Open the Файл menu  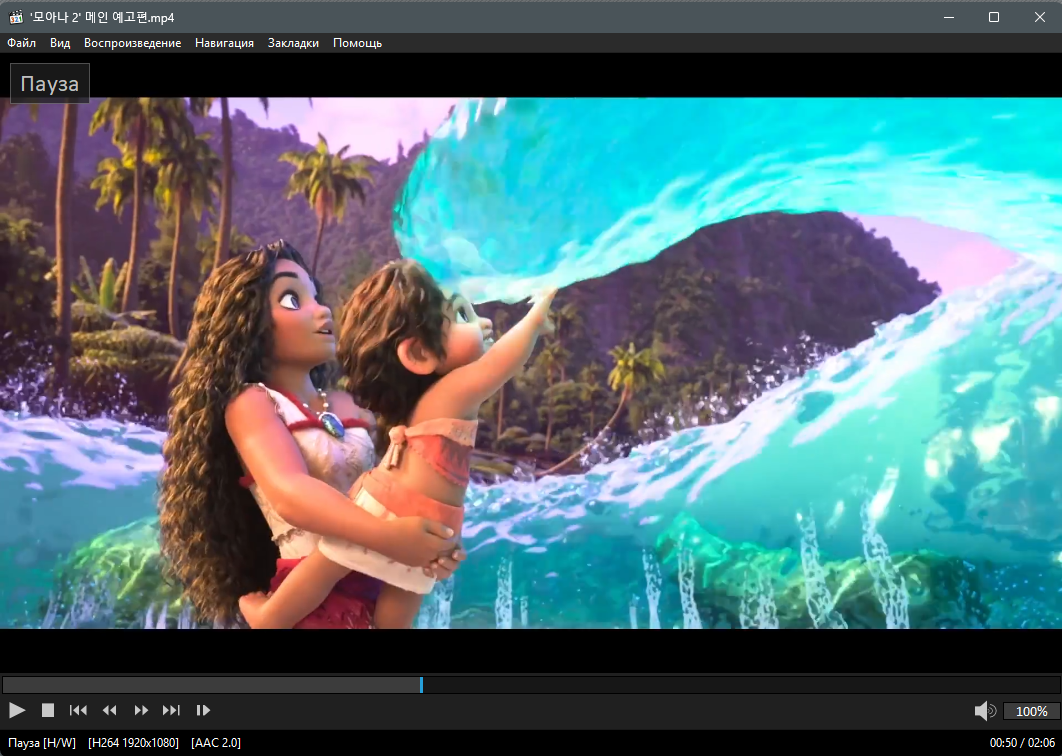coord(22,43)
